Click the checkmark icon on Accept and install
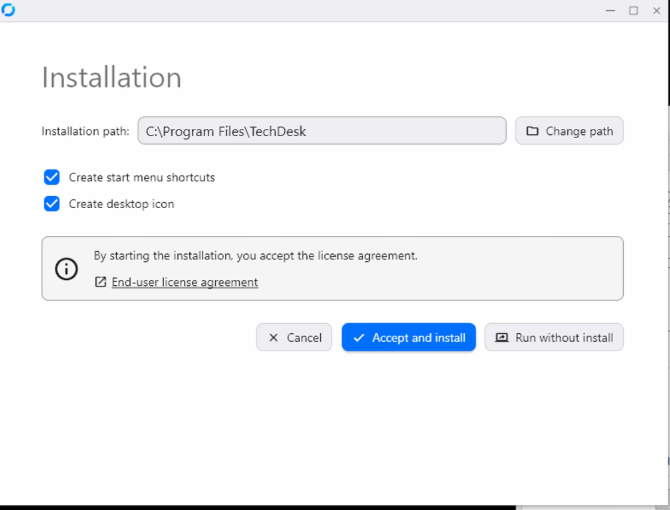The image size is (670, 510). (359, 337)
